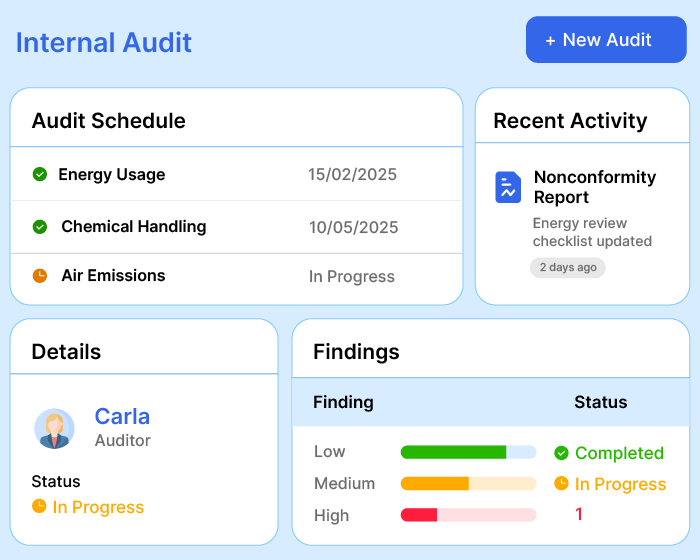Click the Finding column header

pos(343,402)
